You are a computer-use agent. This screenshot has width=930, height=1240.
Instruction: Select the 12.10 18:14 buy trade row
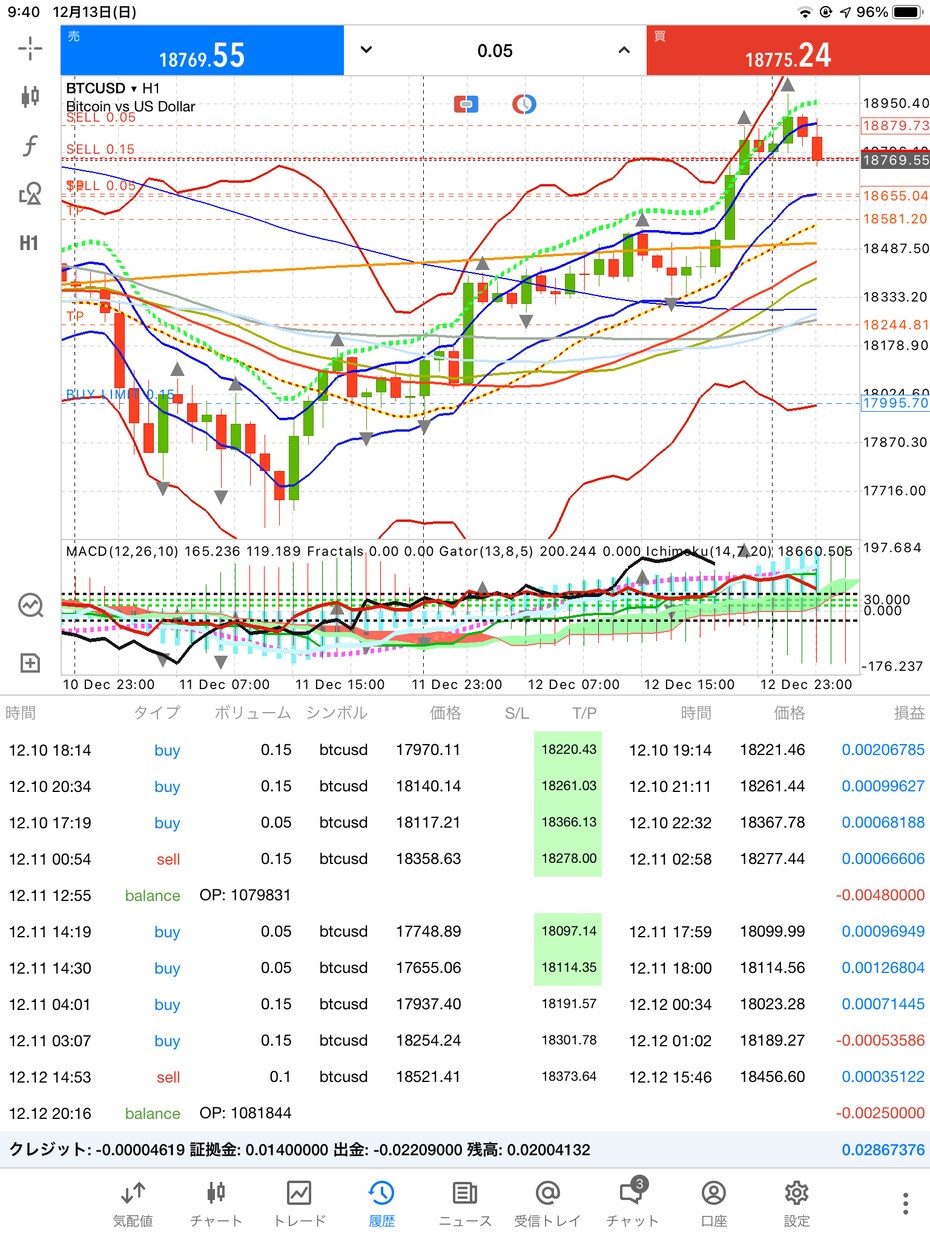click(465, 750)
